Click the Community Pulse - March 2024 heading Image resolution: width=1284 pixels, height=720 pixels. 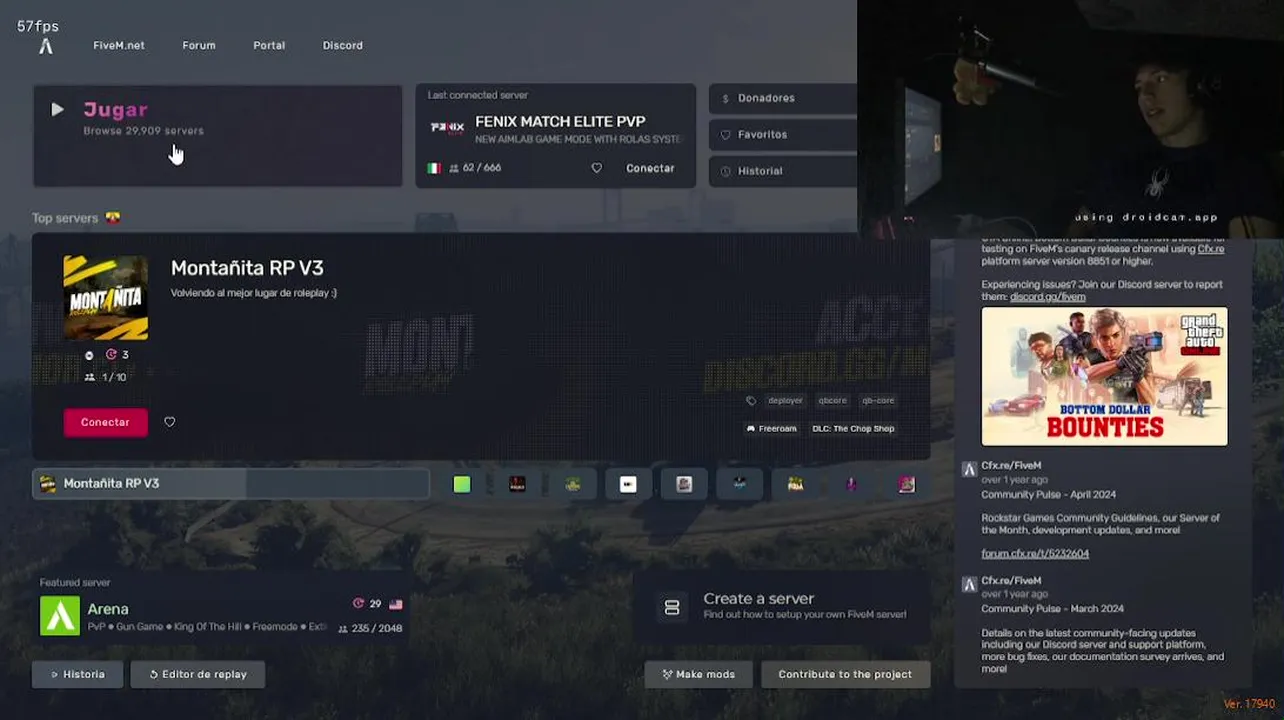point(1052,608)
